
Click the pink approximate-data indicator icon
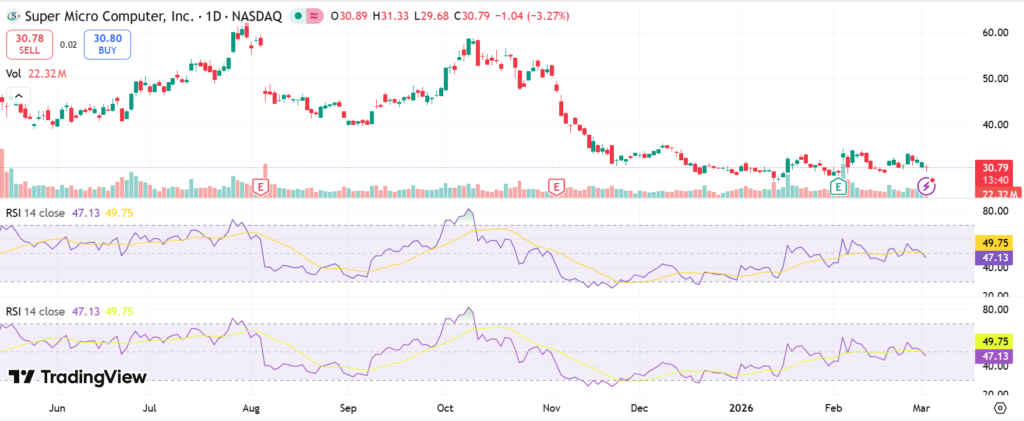point(315,16)
